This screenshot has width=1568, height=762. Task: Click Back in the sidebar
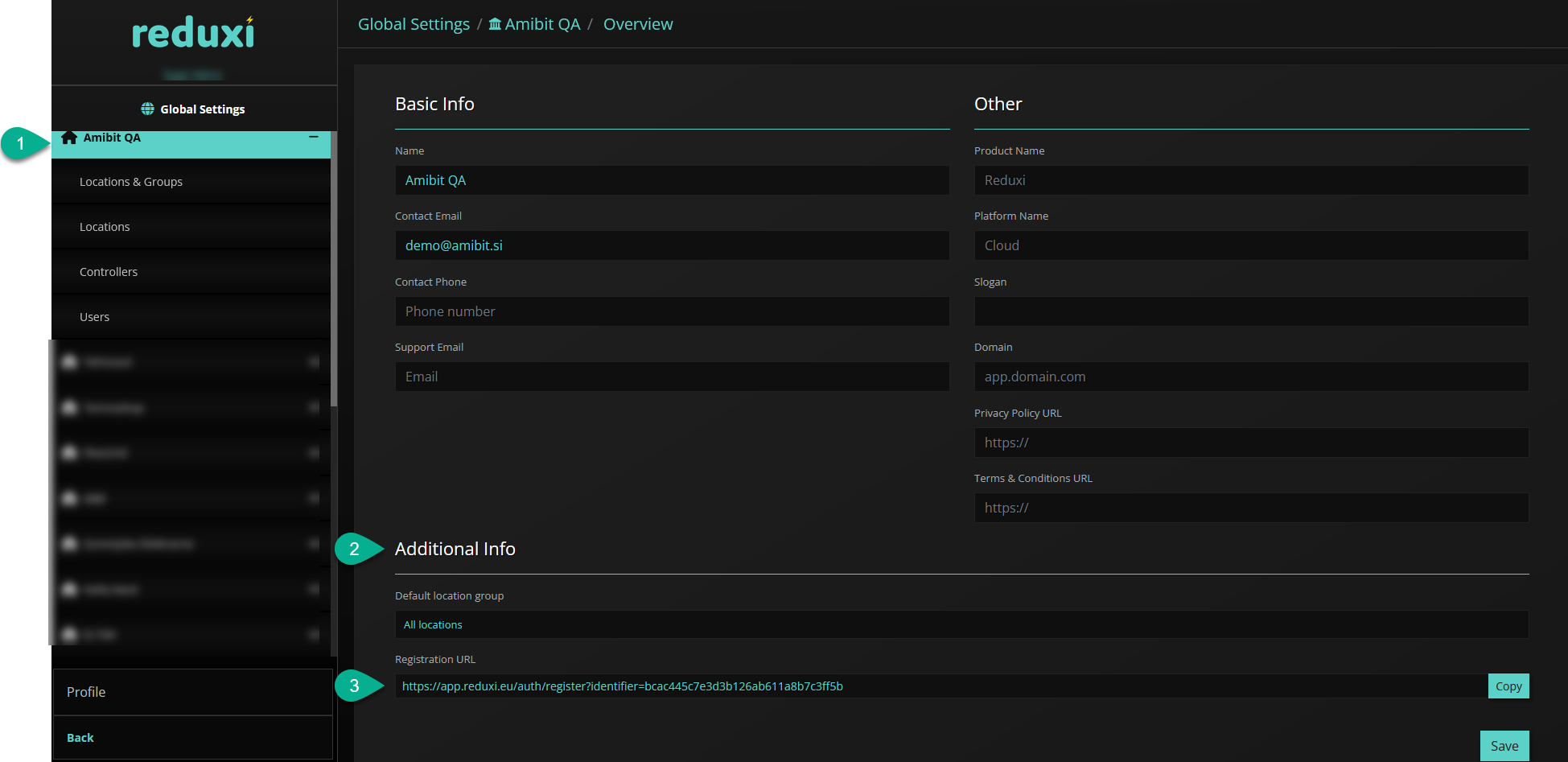[x=80, y=738]
